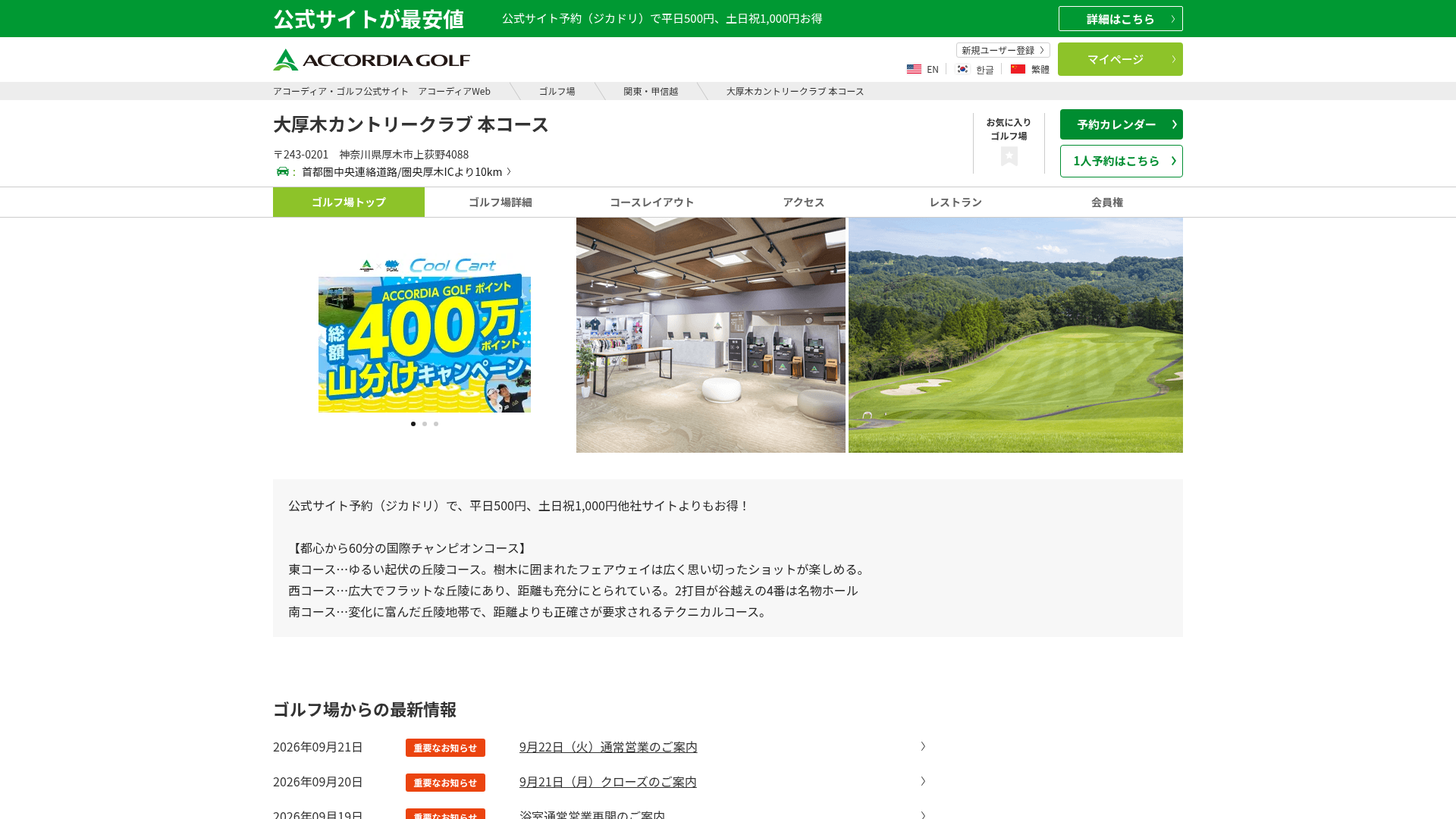Click 1人予約はこちら button
The width and height of the screenshot is (1456, 819).
pyautogui.click(x=1121, y=161)
